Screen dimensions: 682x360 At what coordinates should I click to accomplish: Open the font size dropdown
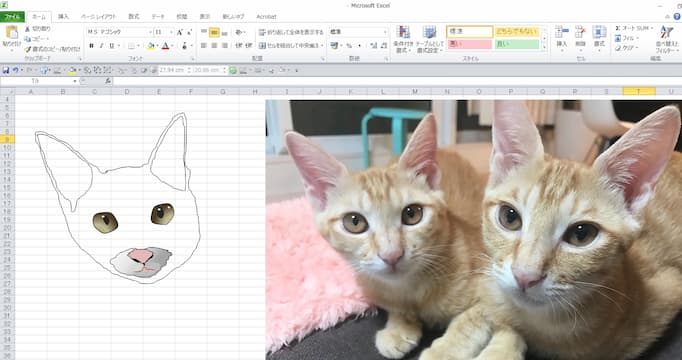(171, 32)
